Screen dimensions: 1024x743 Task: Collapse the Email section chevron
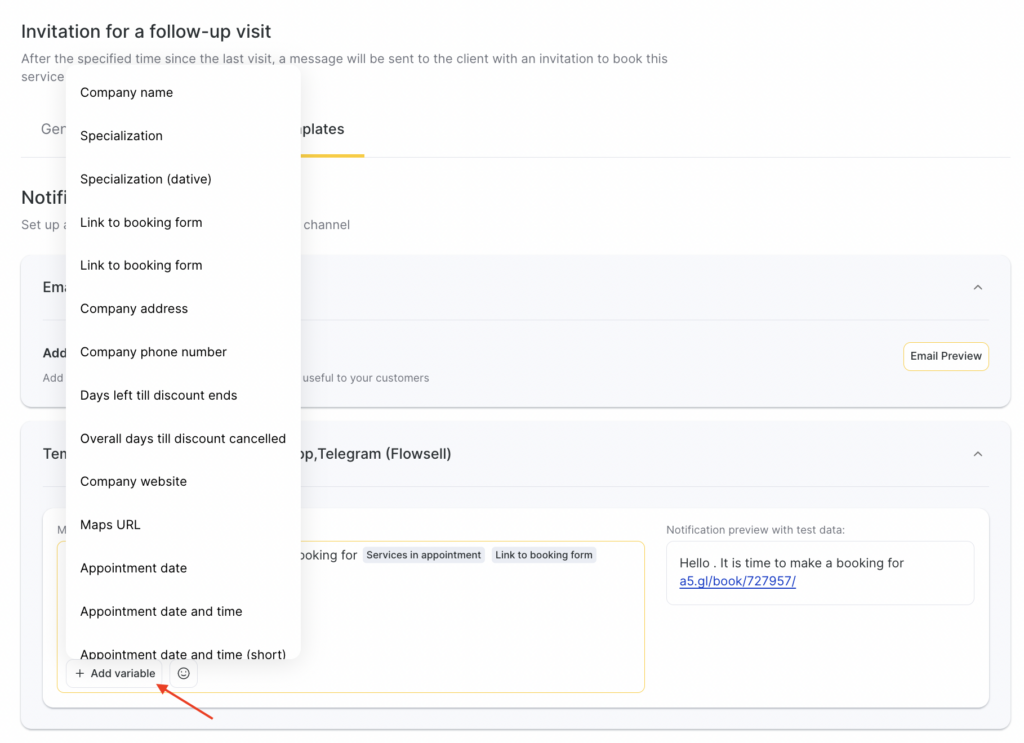pos(977,288)
